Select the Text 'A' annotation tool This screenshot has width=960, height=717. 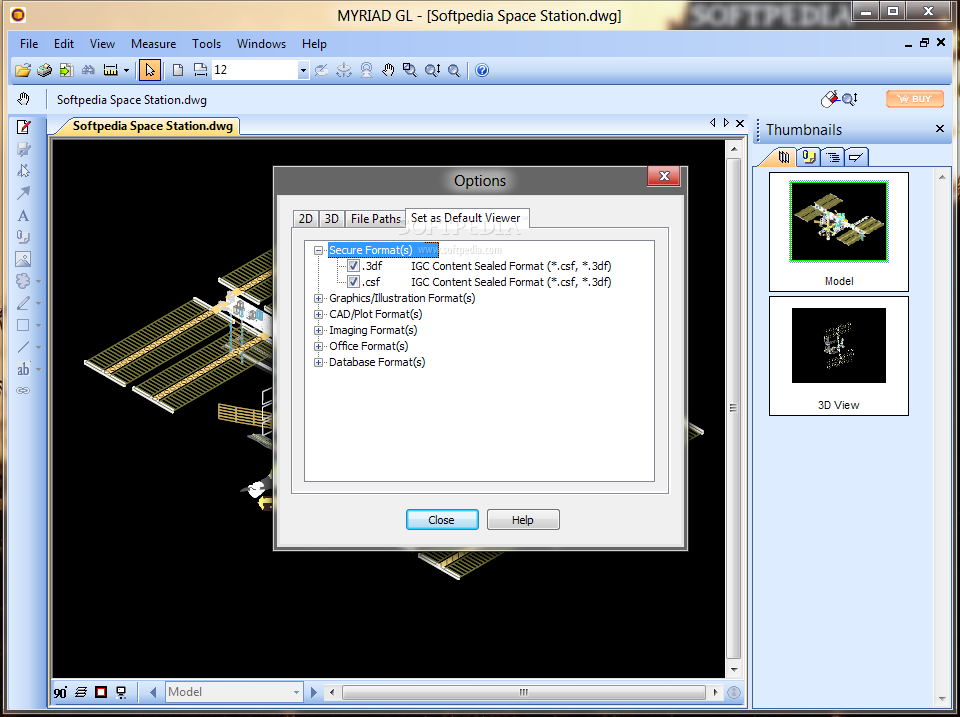click(23, 216)
